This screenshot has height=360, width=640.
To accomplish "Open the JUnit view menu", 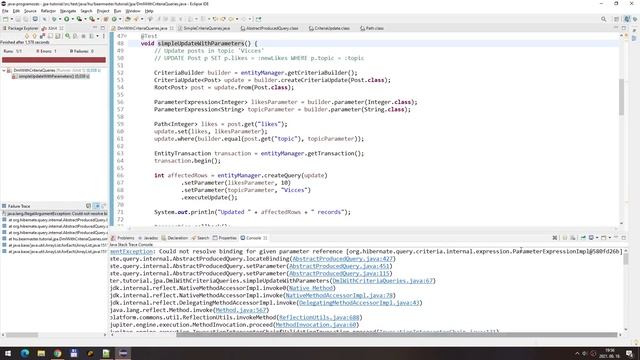I will click(104, 36).
